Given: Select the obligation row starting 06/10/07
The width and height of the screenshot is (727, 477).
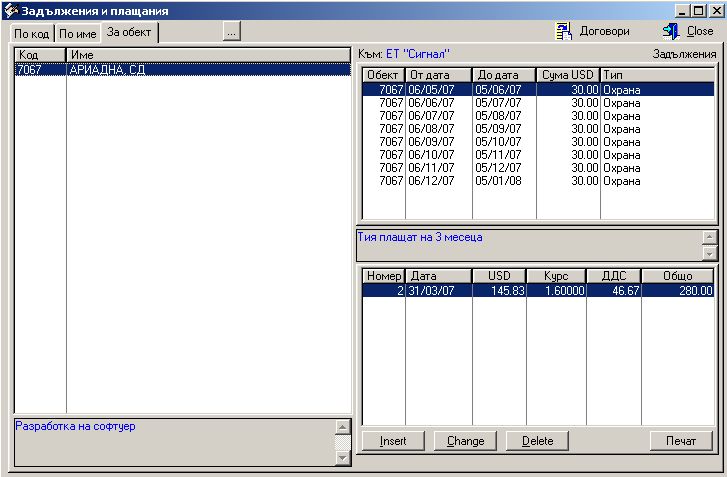Looking at the screenshot, I should pyautogui.click(x=538, y=154).
